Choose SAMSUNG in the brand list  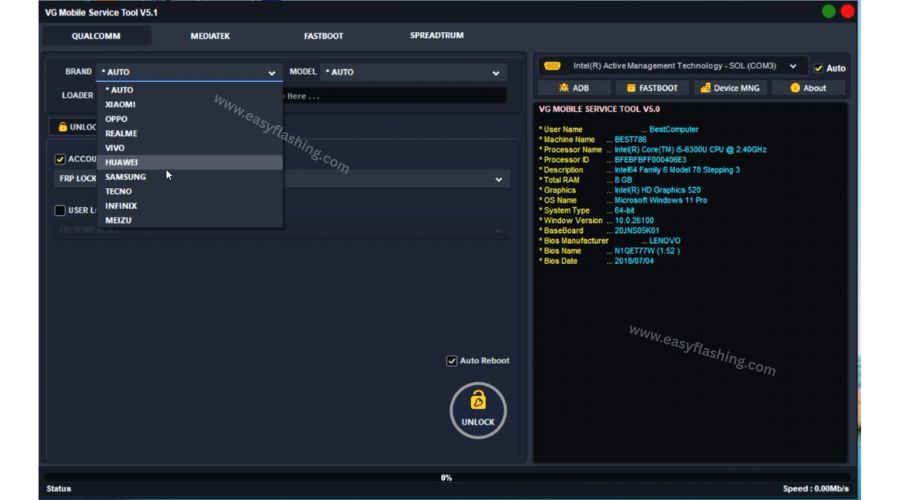point(189,177)
